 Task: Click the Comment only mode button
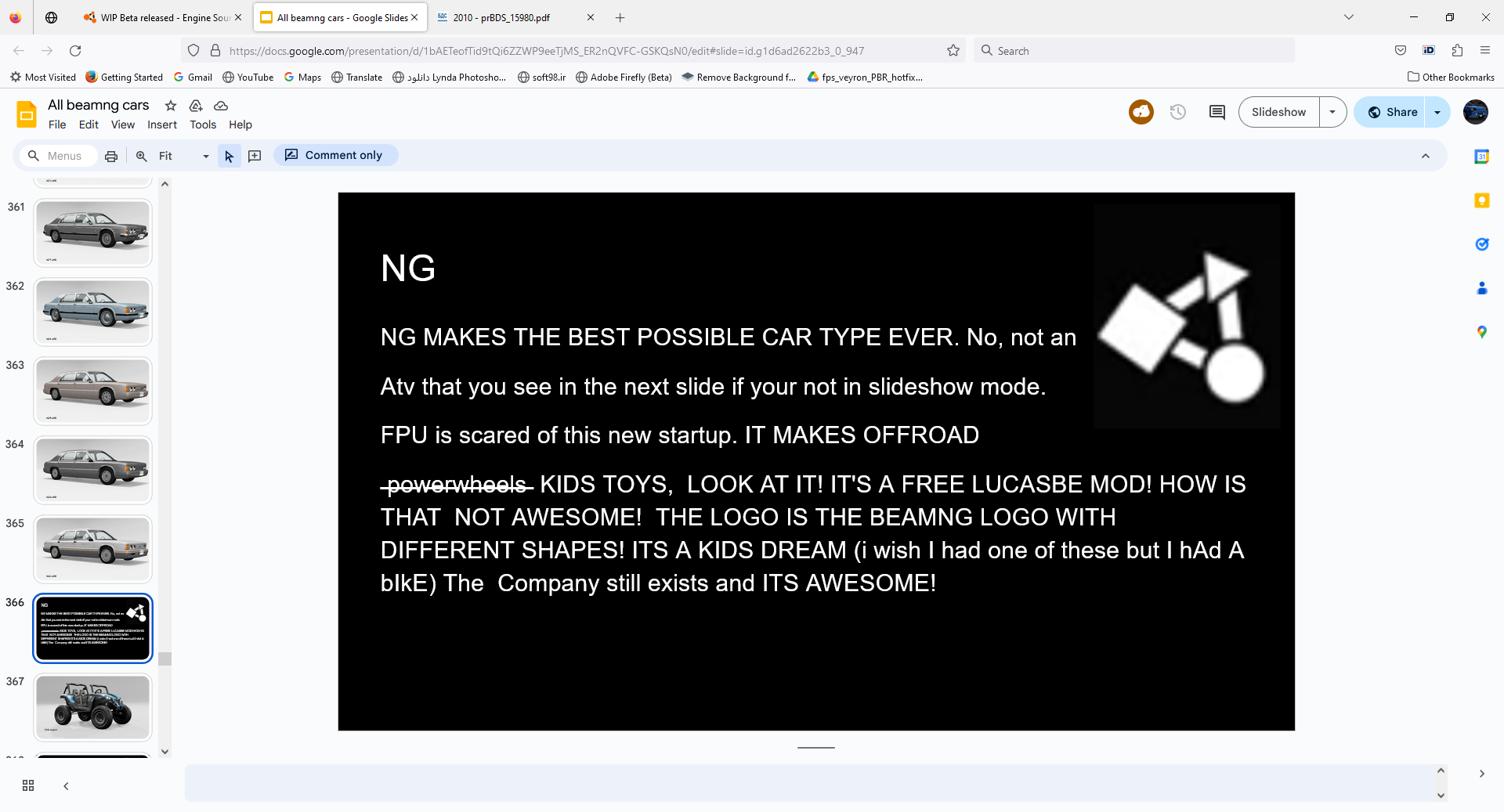coord(335,155)
